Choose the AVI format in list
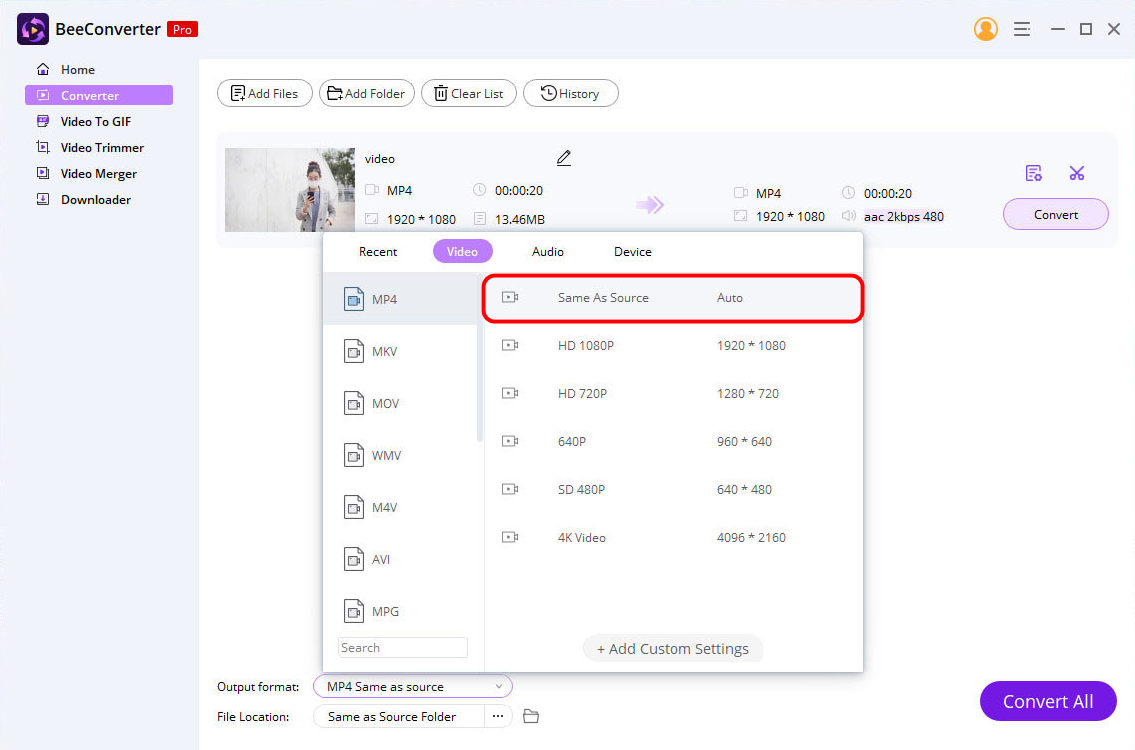 380,559
